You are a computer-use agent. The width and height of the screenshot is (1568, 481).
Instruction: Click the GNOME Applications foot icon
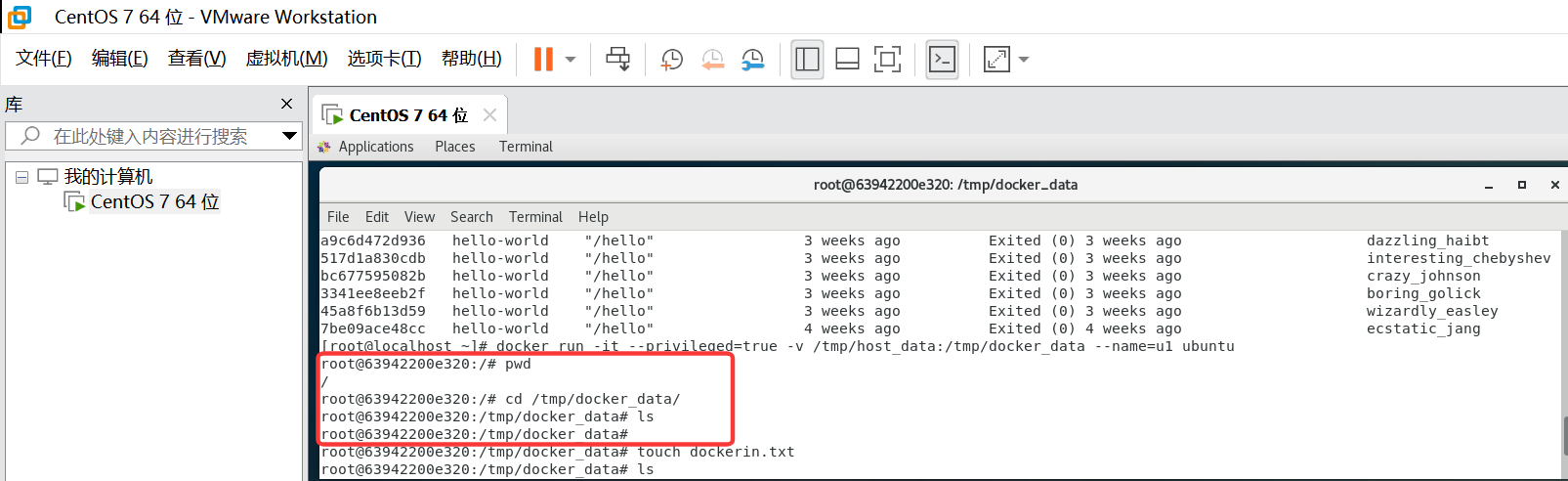[324, 147]
